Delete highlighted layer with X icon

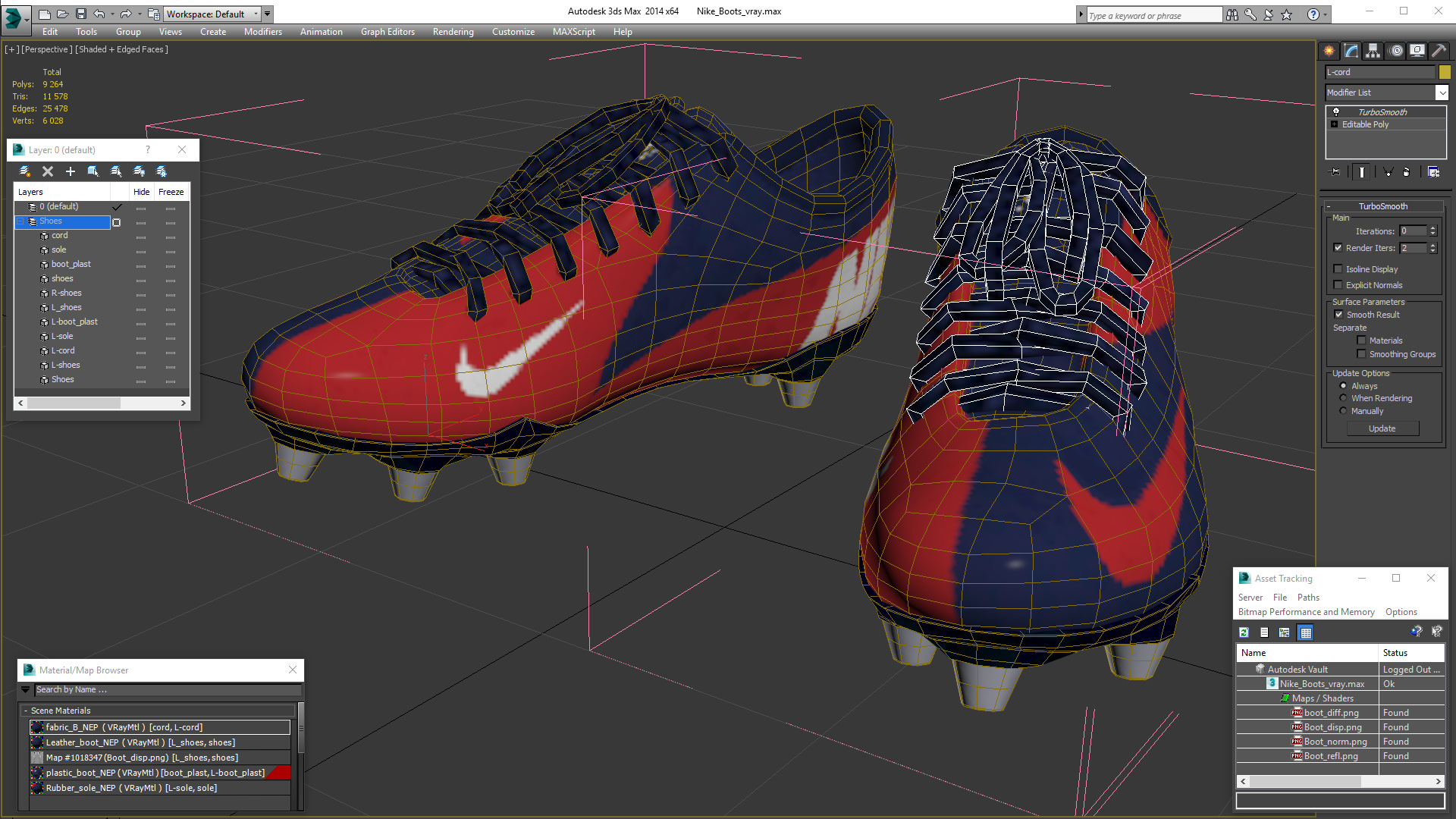click(48, 171)
